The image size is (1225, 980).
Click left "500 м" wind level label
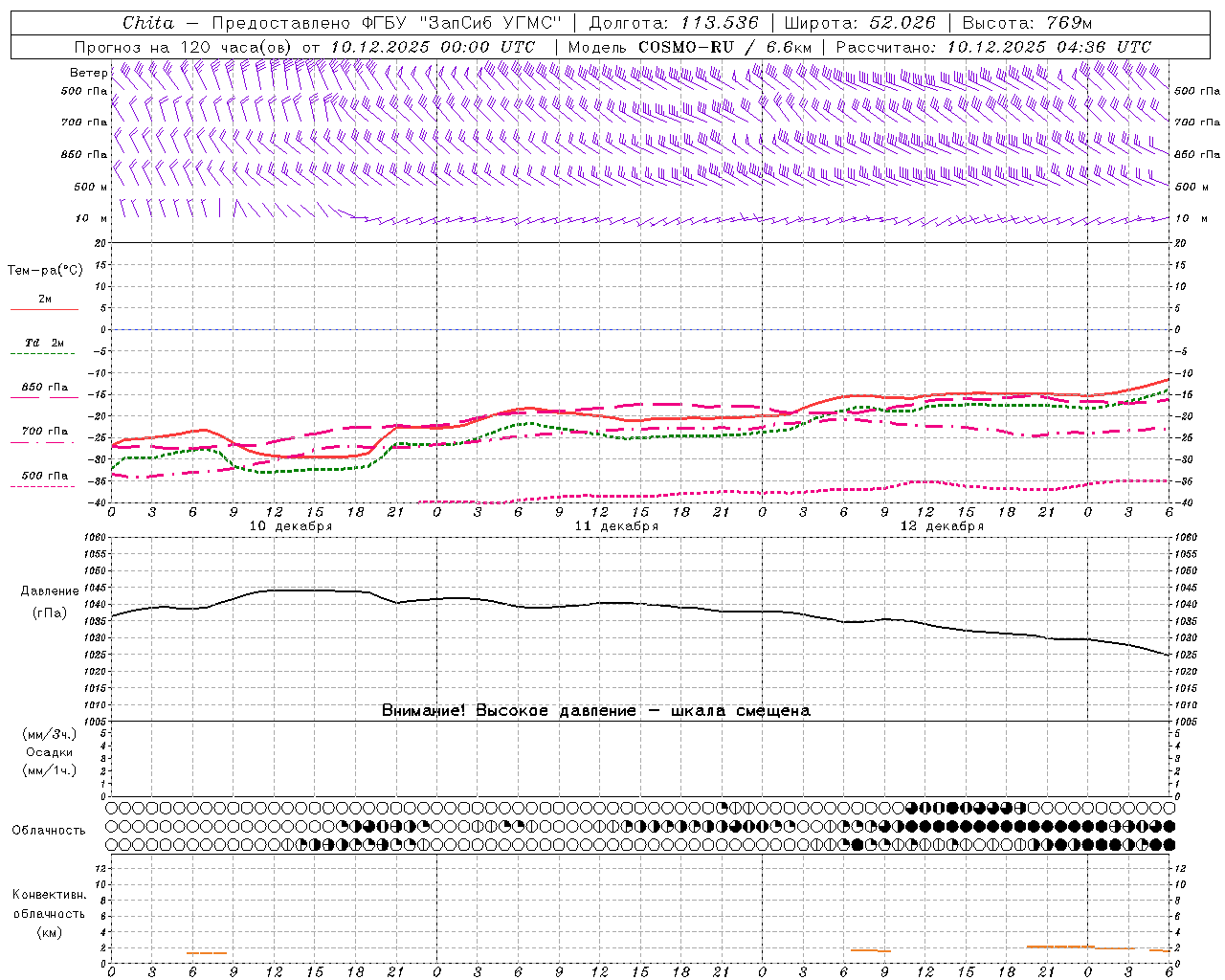[92, 187]
